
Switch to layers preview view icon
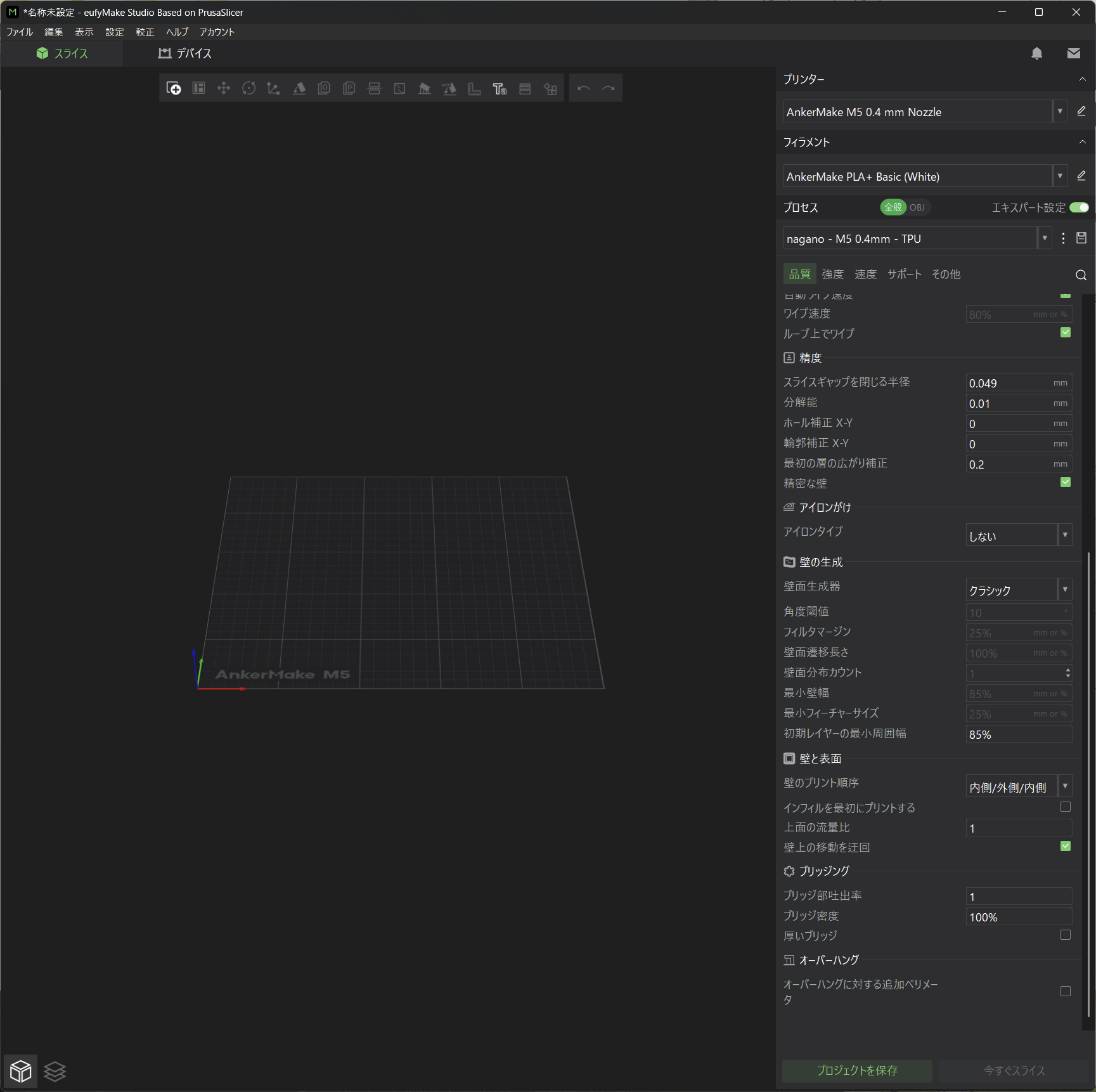55,1071
